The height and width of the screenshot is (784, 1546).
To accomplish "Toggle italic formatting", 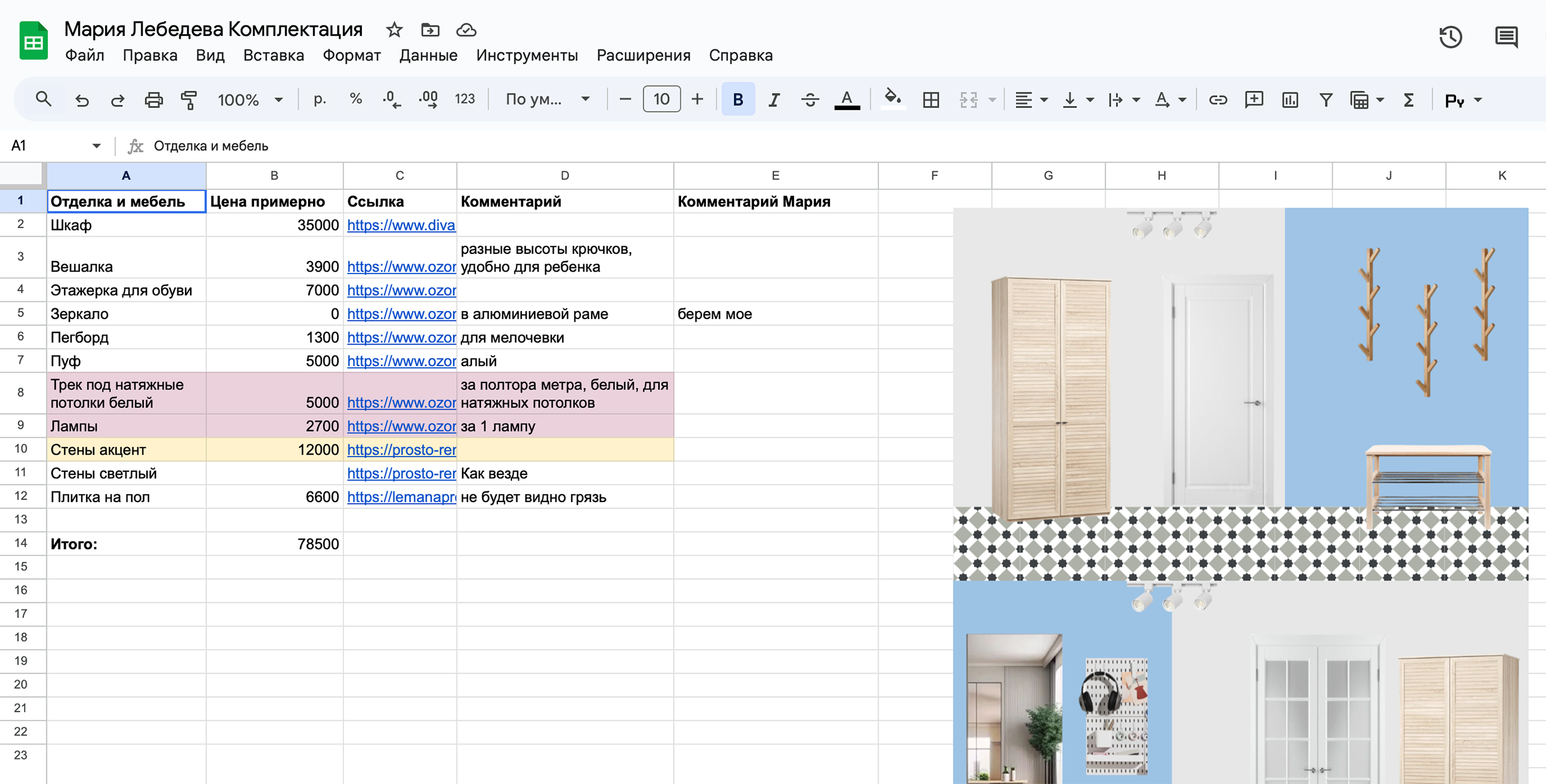I will click(x=774, y=99).
